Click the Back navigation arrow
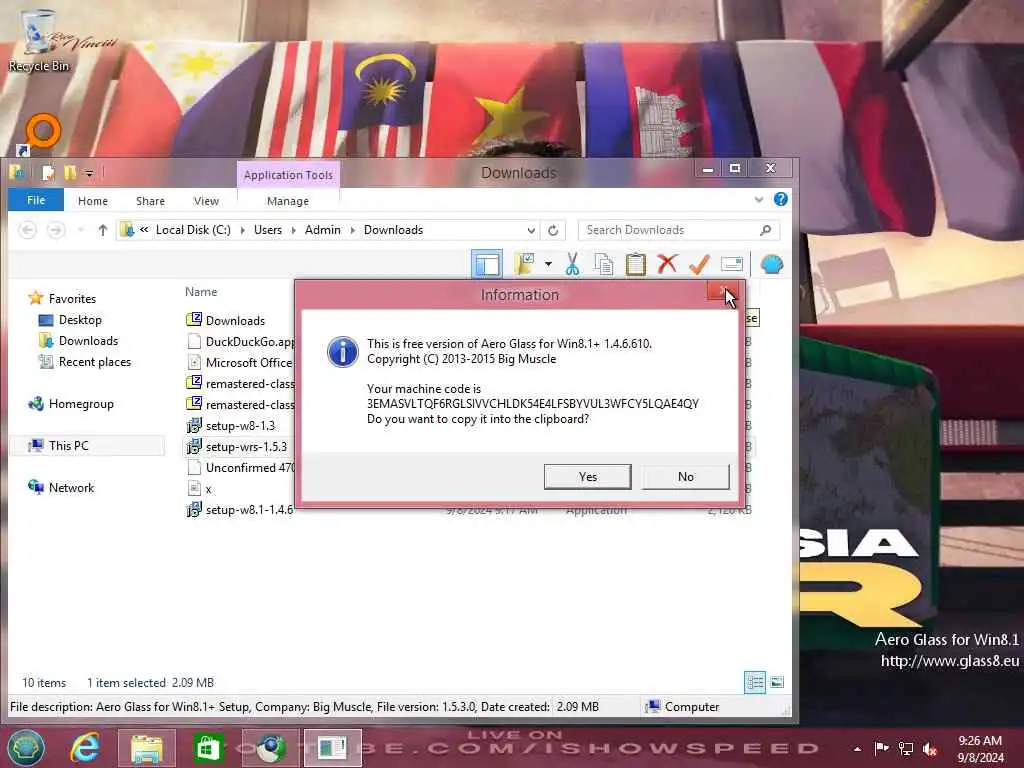 [x=27, y=230]
